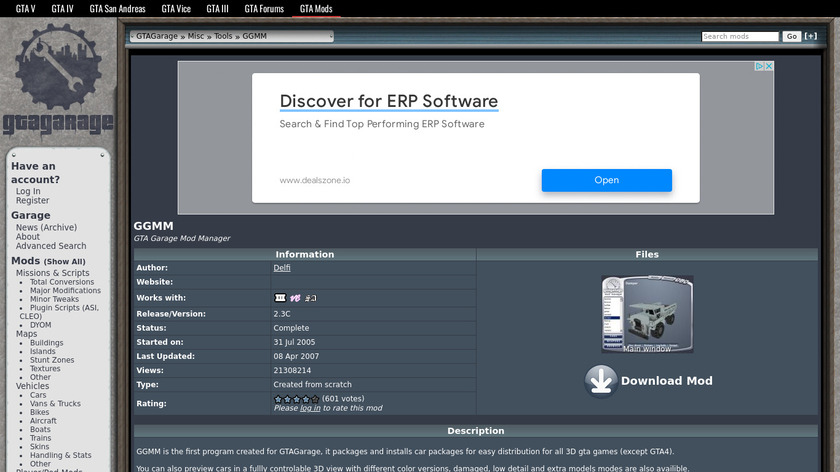The width and height of the screenshot is (840, 472).
Task: Click the blue Open ad button
Action: pyautogui.click(x=606, y=180)
